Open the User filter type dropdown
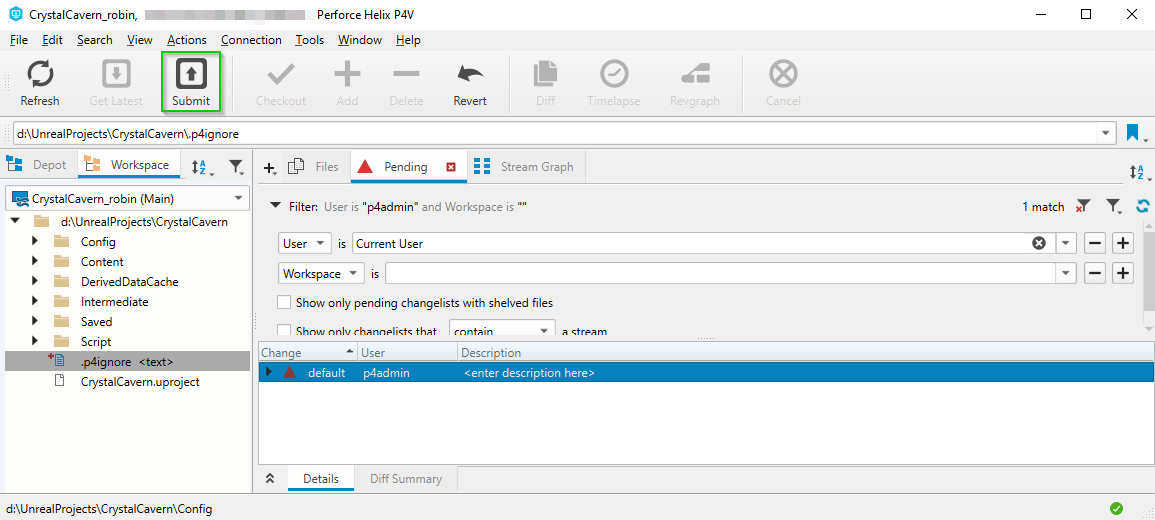This screenshot has height=520, width=1155. pos(305,243)
